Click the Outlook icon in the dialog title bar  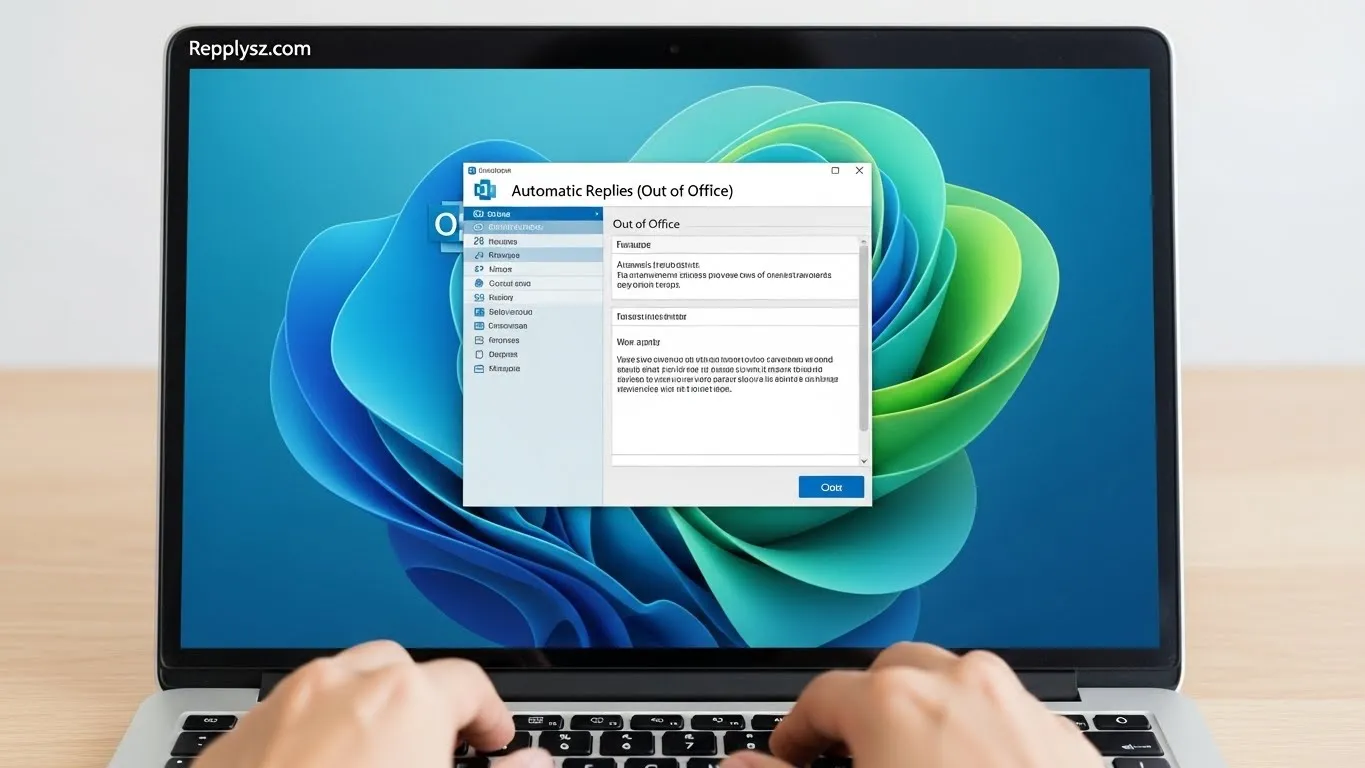(x=471, y=169)
